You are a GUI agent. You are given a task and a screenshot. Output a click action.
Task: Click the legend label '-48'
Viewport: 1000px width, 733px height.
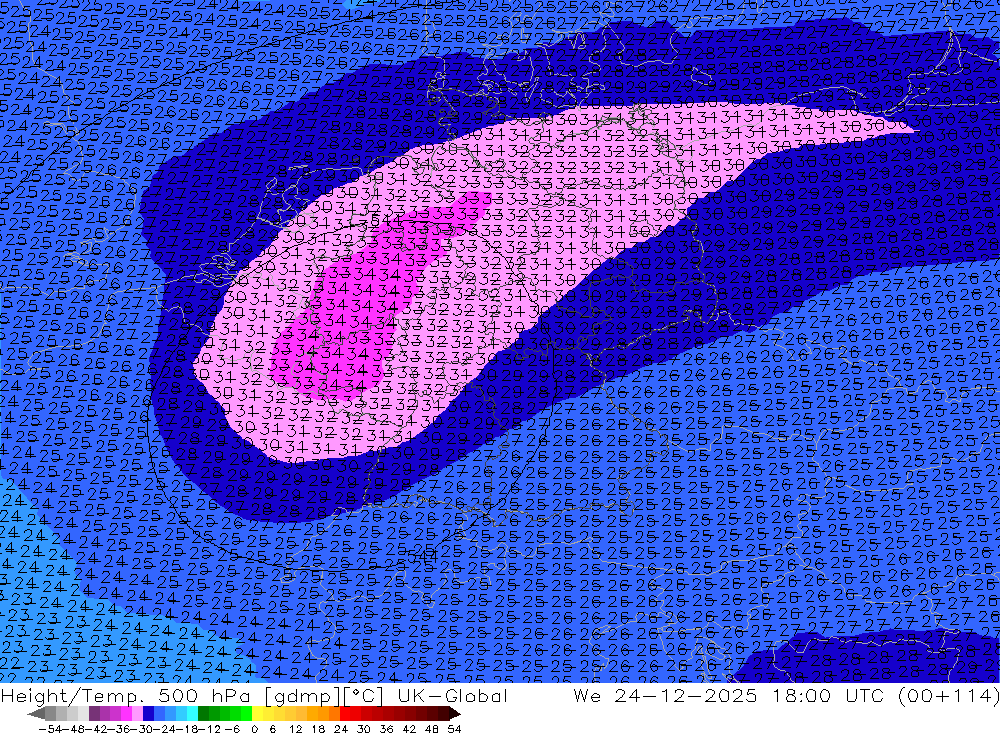click(x=74, y=729)
